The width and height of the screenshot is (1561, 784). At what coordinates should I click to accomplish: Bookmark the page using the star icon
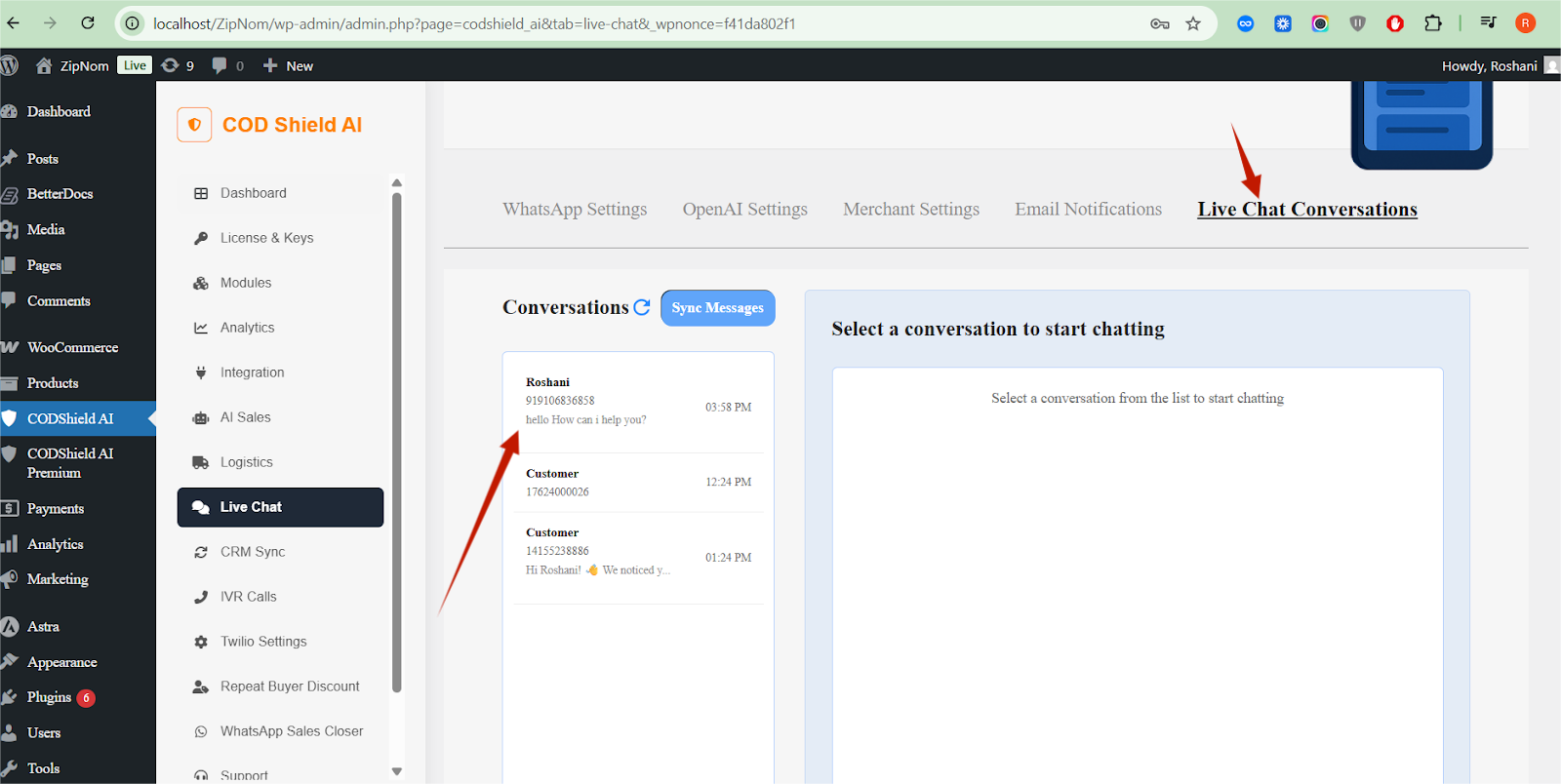[1192, 23]
